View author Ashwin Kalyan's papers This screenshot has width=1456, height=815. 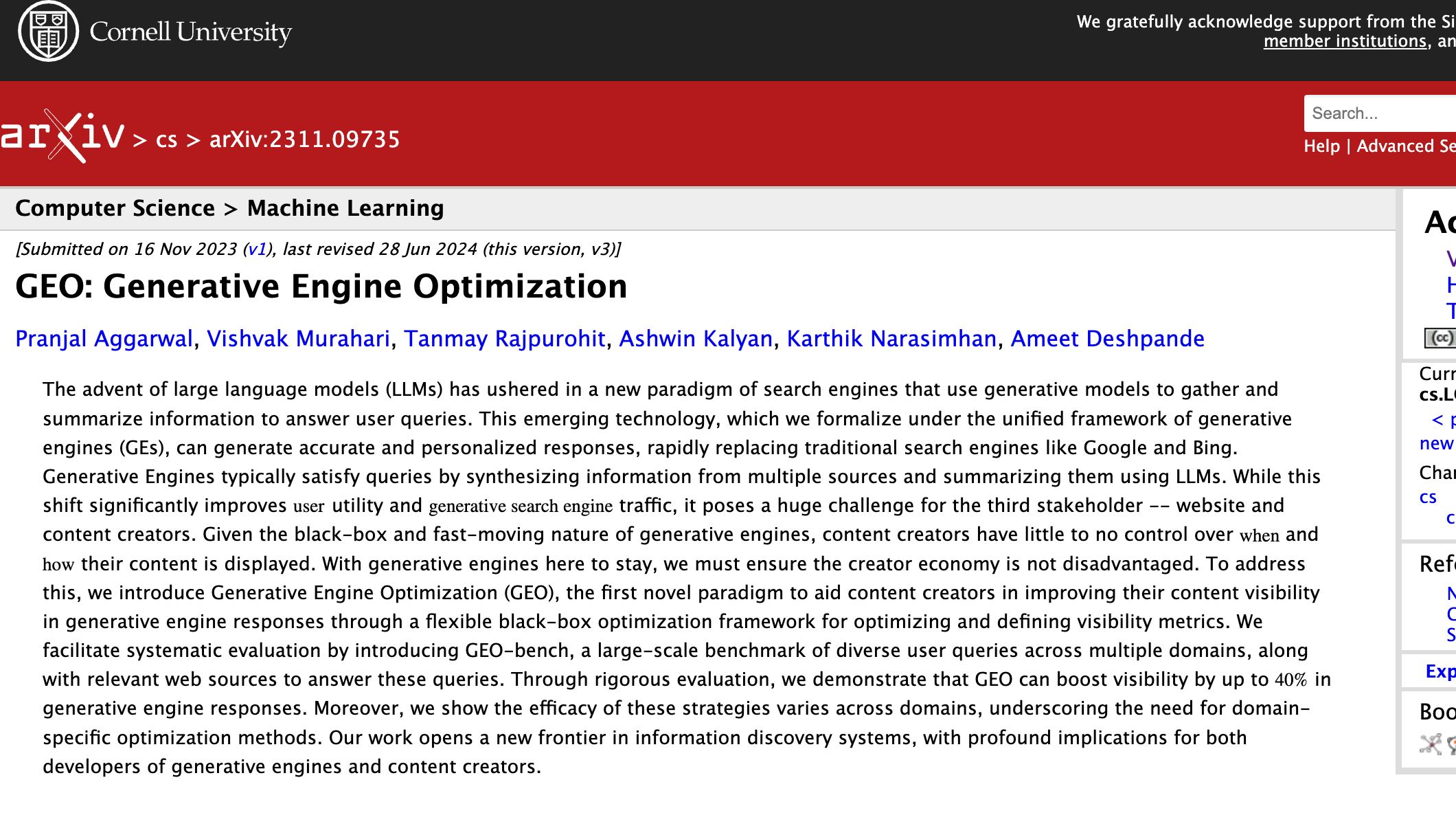[x=696, y=339]
